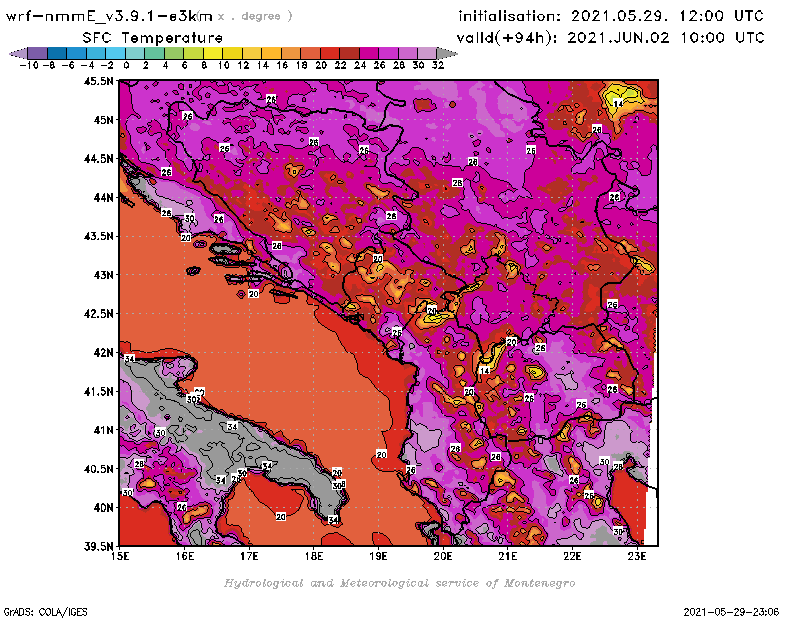Viewport: 800px width, 618px height.
Task: Click the light purple arrow at the legend's left end
Action: coord(18,53)
